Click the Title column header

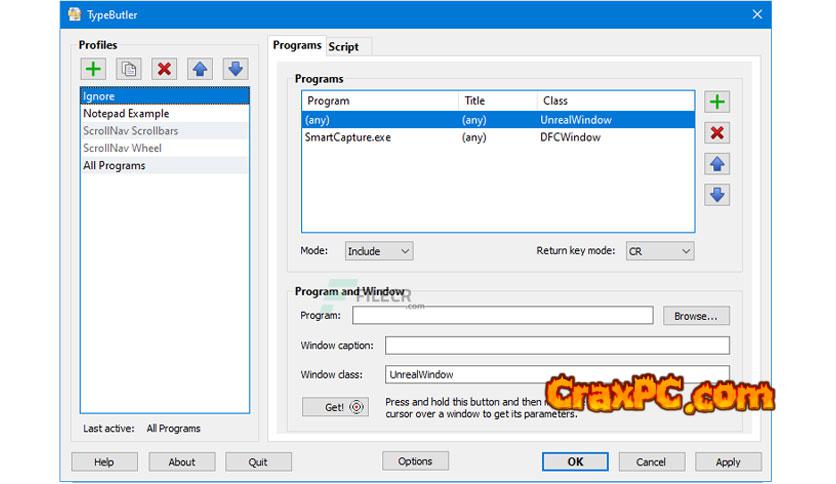497,101
